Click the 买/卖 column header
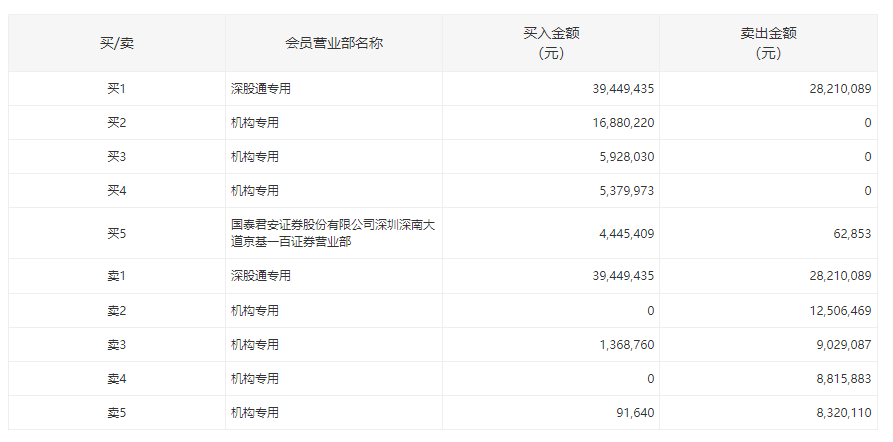Screen dimensions: 893x442 coord(117,43)
